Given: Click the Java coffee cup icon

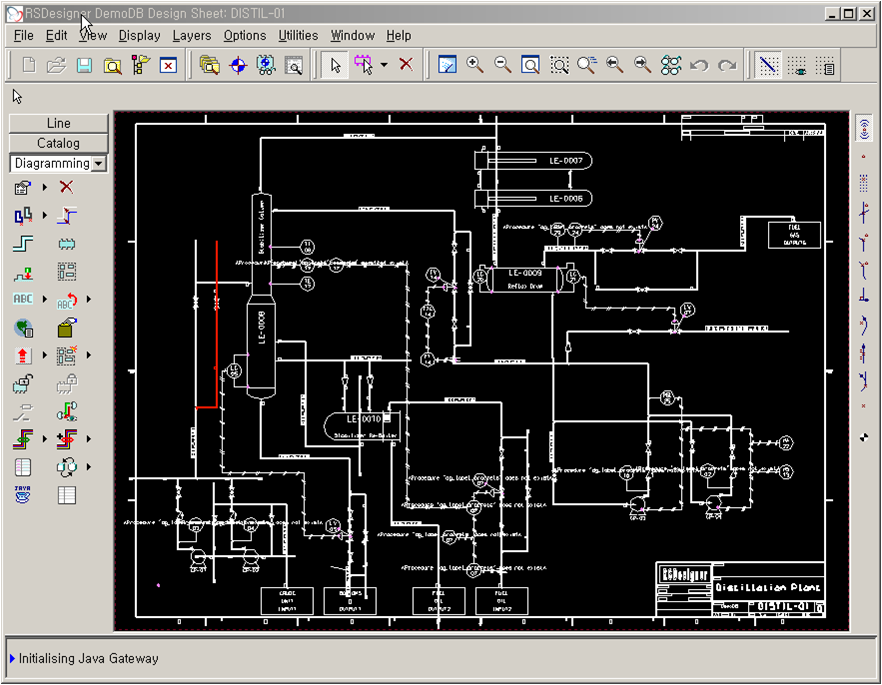Looking at the screenshot, I should 22,495.
